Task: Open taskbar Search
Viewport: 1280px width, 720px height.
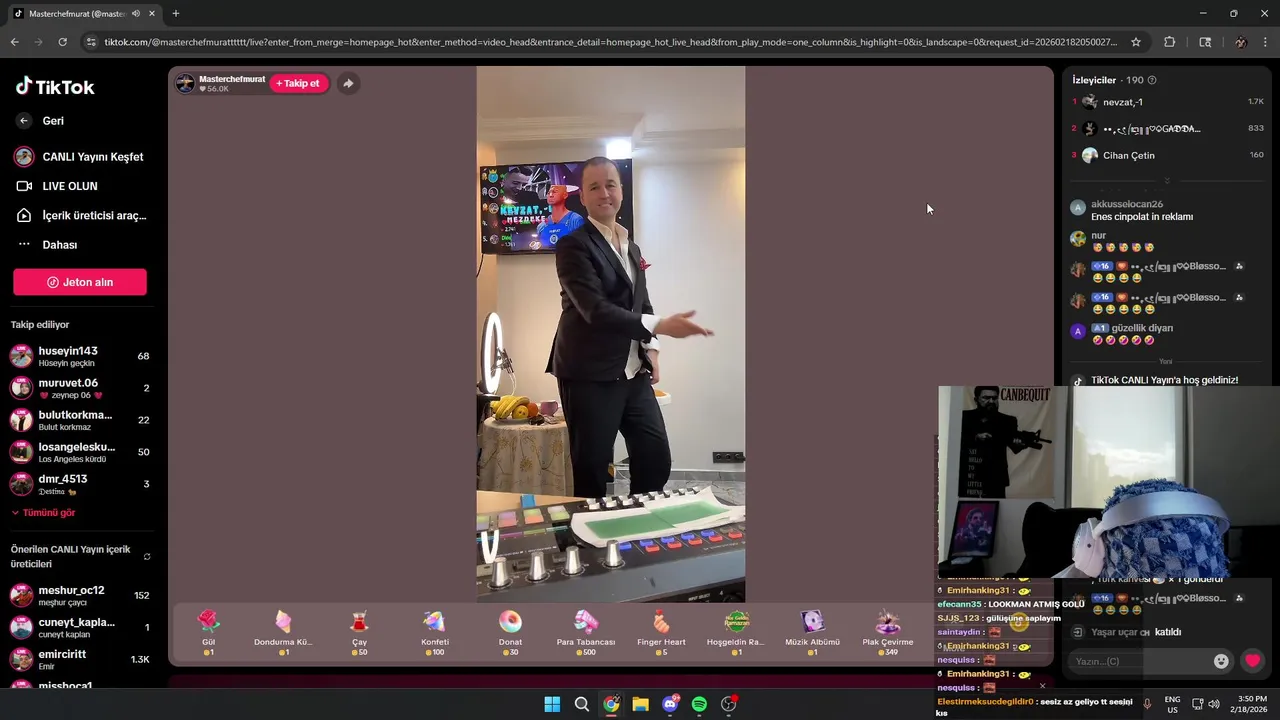Action: 582,704
